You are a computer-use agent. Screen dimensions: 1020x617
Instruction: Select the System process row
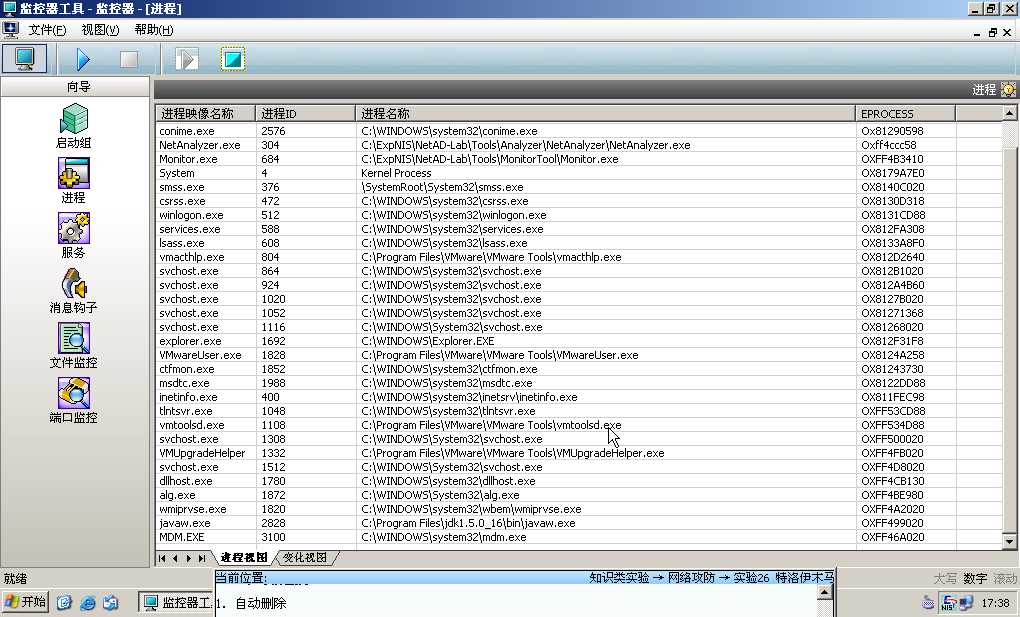(579, 173)
